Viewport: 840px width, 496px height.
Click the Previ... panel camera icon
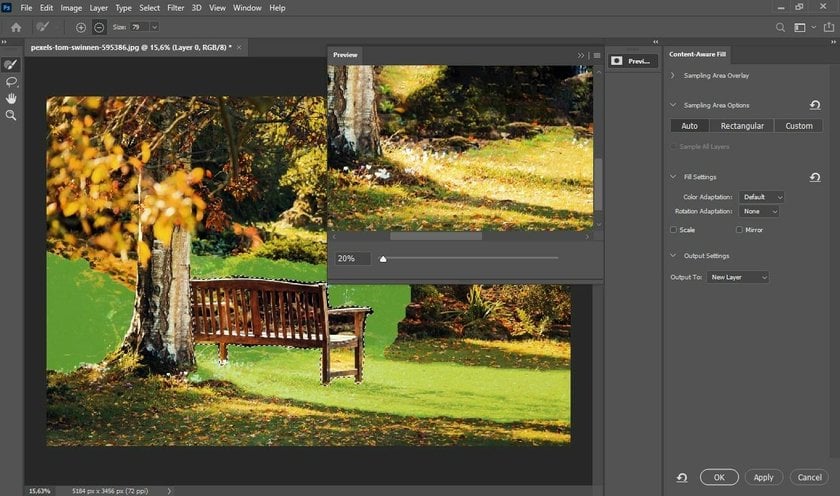[617, 61]
